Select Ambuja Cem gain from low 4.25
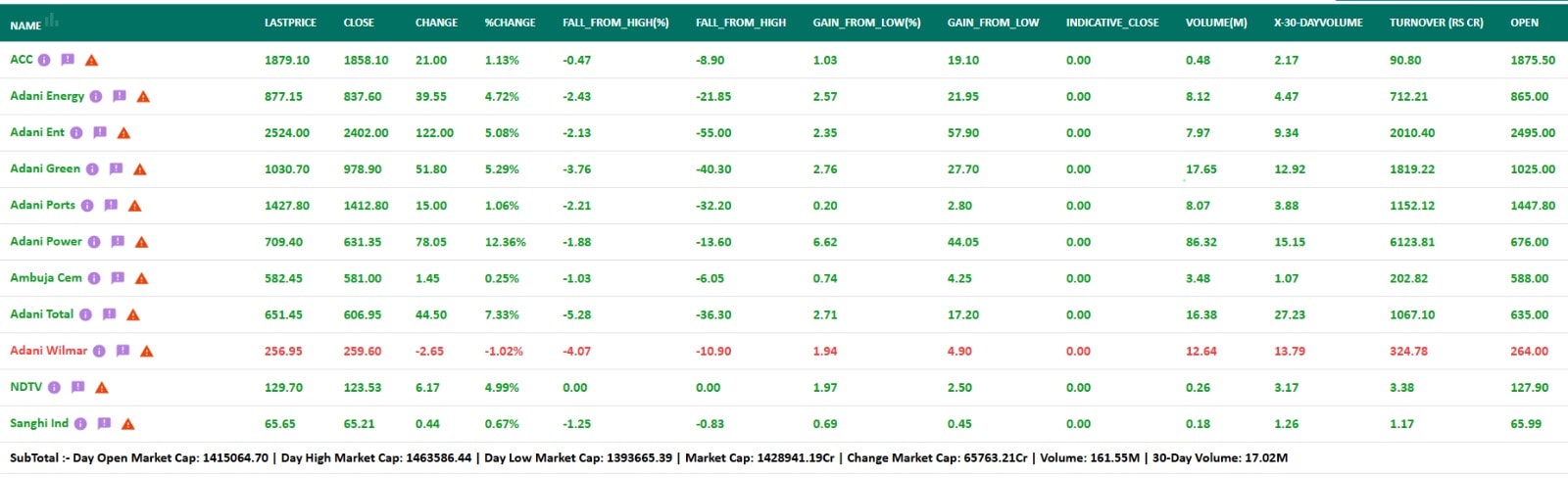This screenshot has width=1568, height=478. tap(959, 278)
